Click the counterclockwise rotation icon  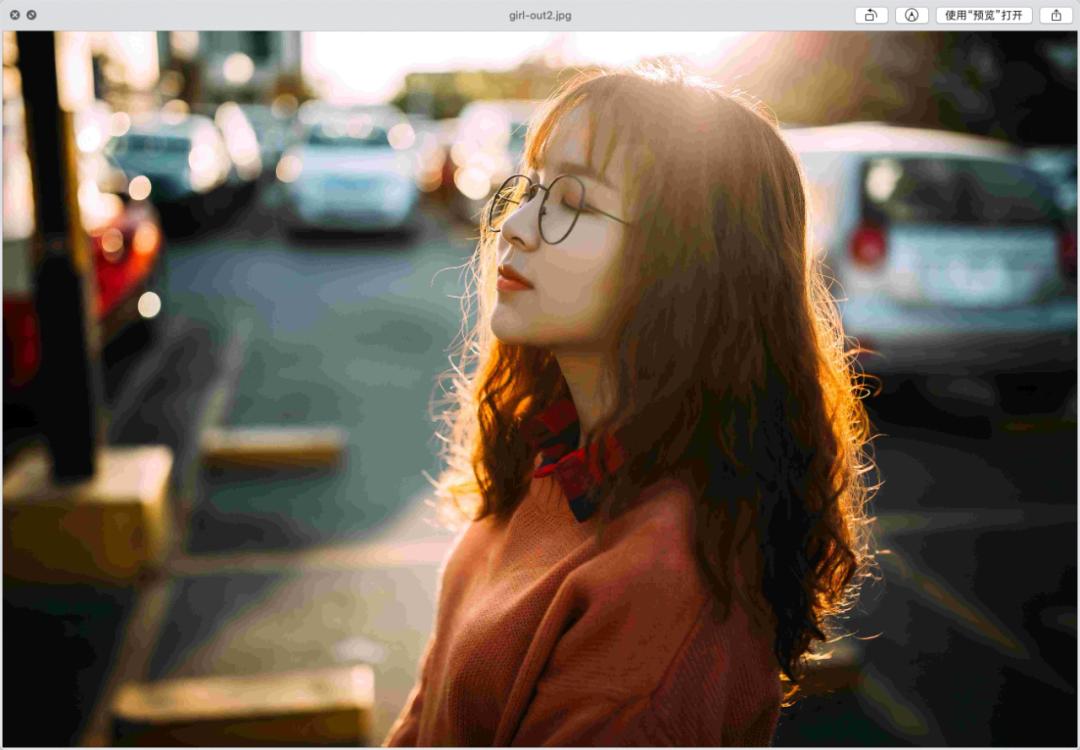(x=870, y=15)
